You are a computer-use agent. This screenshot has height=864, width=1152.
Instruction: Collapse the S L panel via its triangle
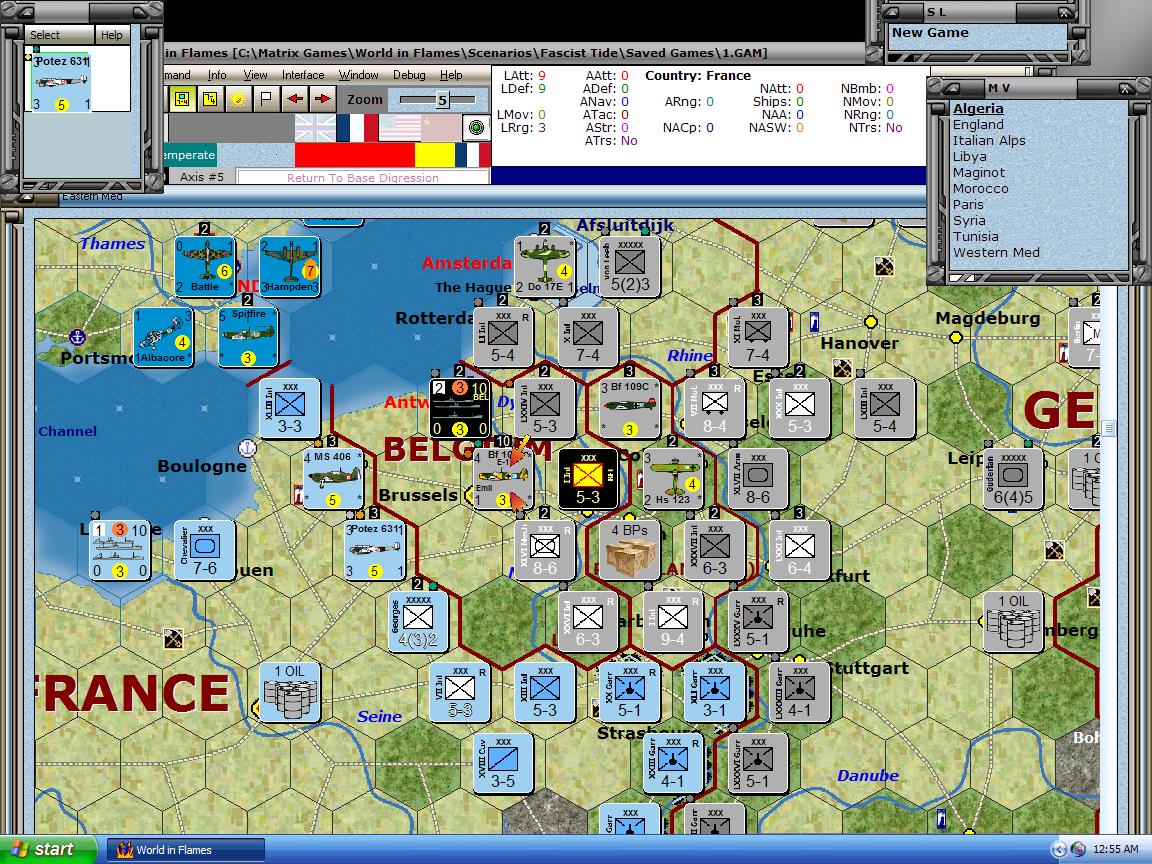(890, 12)
